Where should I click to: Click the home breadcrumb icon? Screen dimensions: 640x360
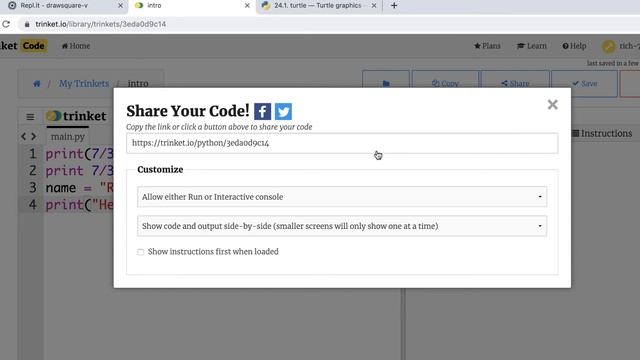click(x=37, y=84)
